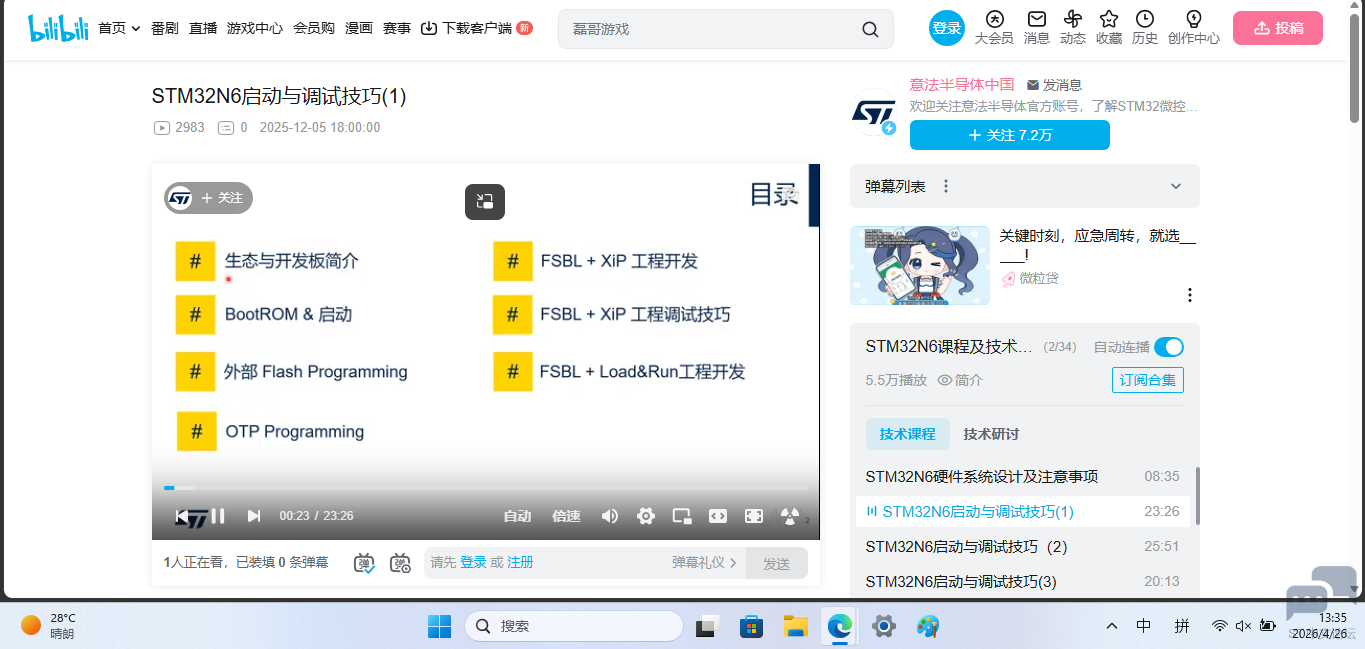1365x649 pixels.
Task: Open the bilibili logo homepage
Action: (58, 28)
